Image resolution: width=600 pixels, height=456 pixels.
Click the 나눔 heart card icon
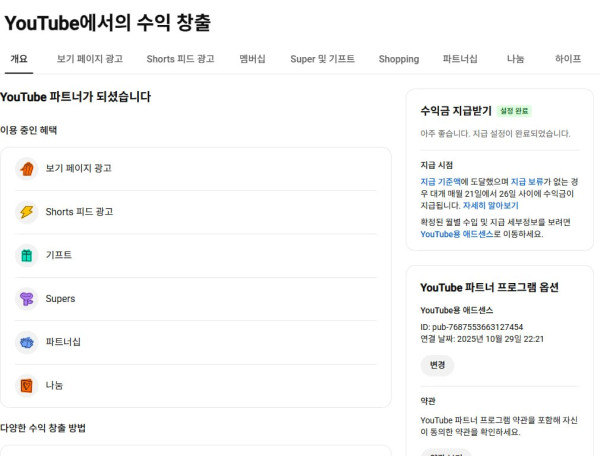(26, 386)
